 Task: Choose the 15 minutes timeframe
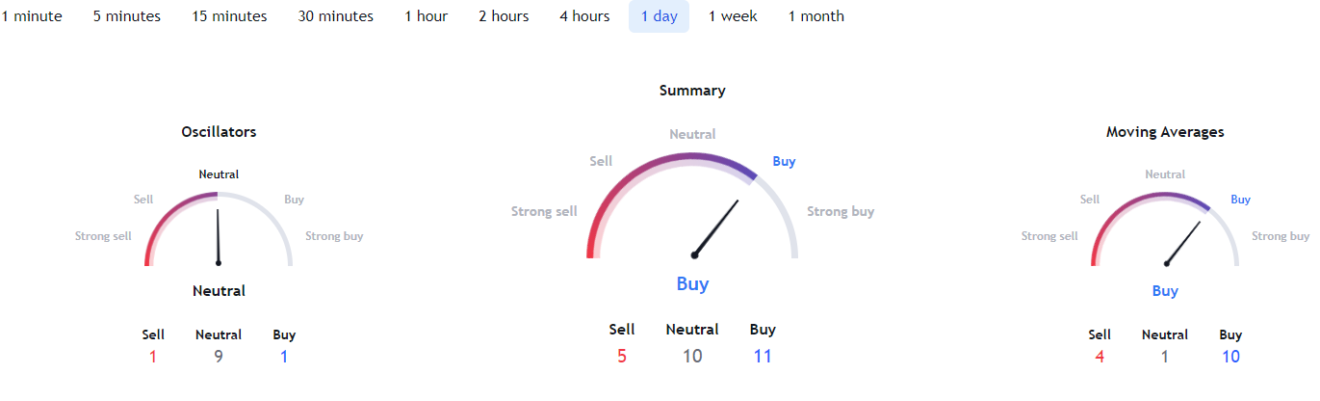230,16
